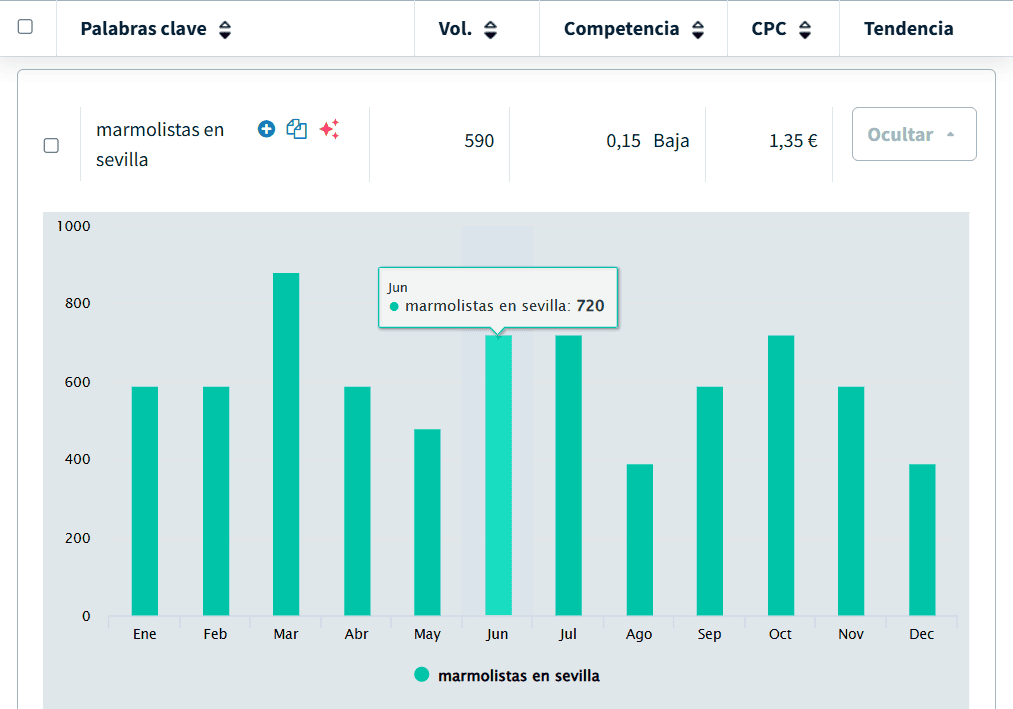This screenshot has width=1013, height=709.
Task: Copy keyword using the duplicate pages icon
Action: pyautogui.click(x=297, y=129)
